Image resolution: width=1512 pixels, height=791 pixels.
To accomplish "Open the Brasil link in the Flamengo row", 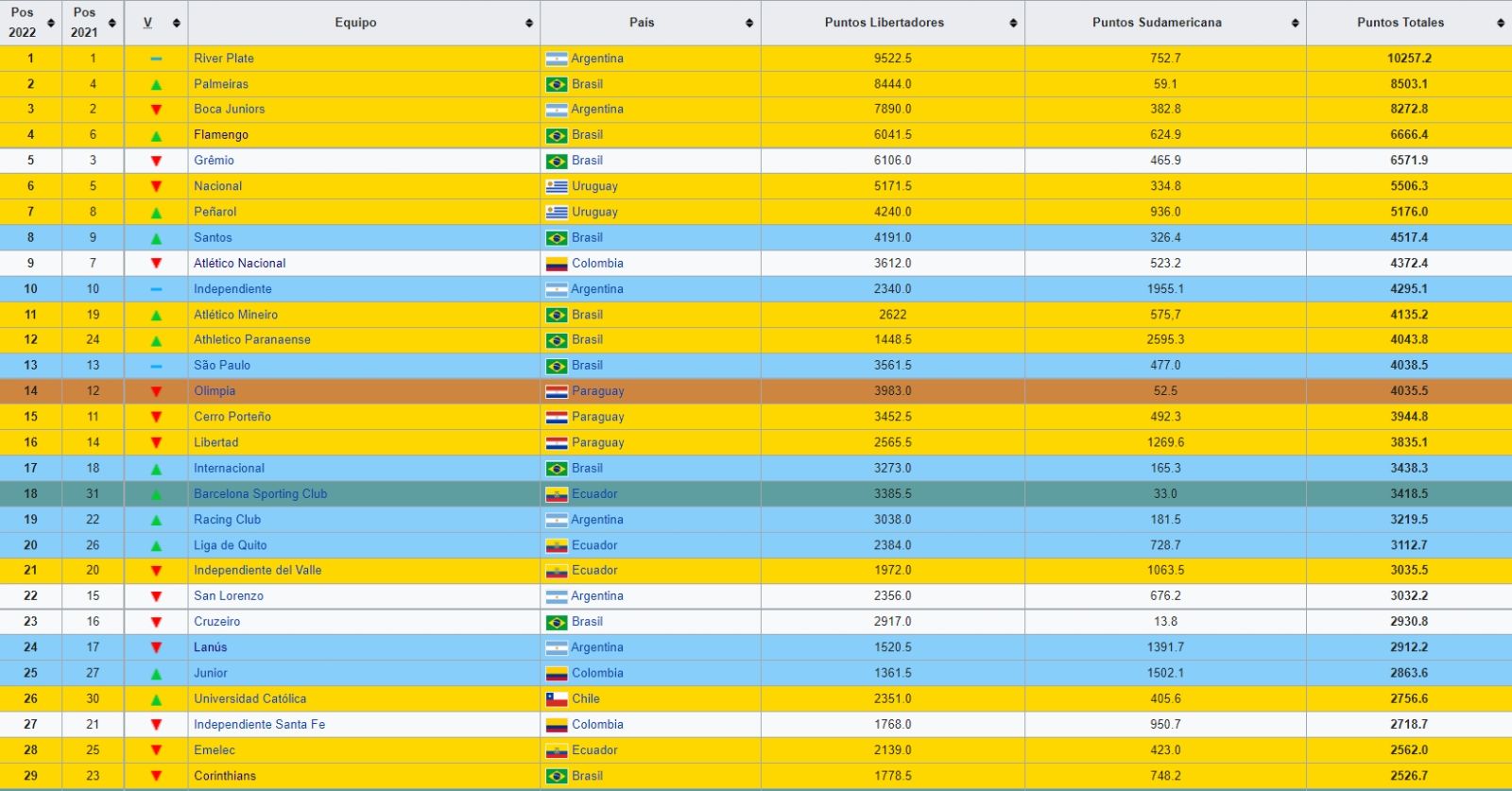I will point(587,135).
